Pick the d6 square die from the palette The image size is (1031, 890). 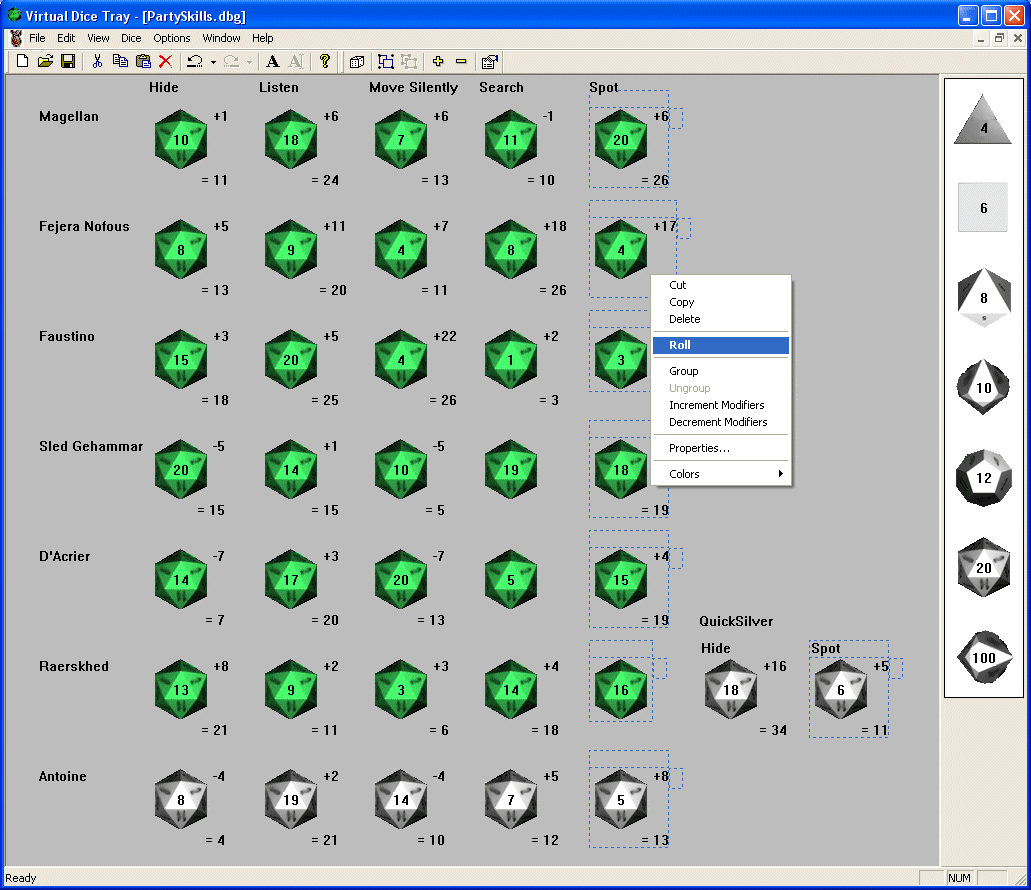tap(983, 207)
